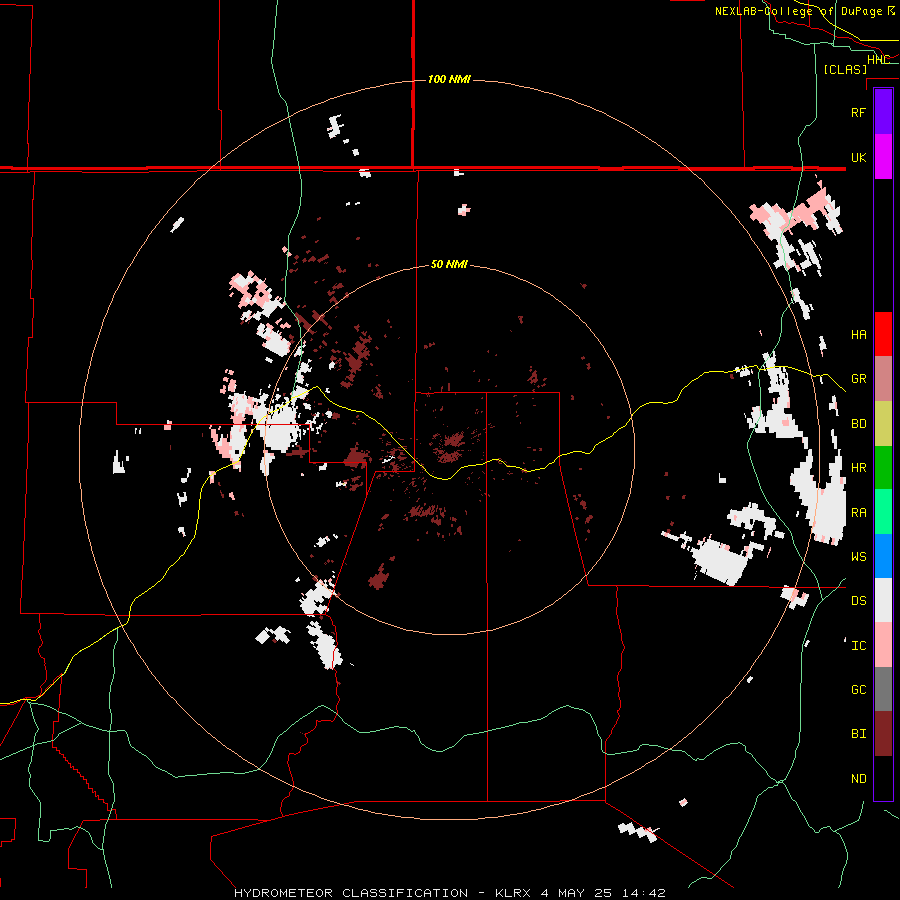The image size is (900, 900).
Task: Pick the HR green legend swatch
Action: [883, 468]
